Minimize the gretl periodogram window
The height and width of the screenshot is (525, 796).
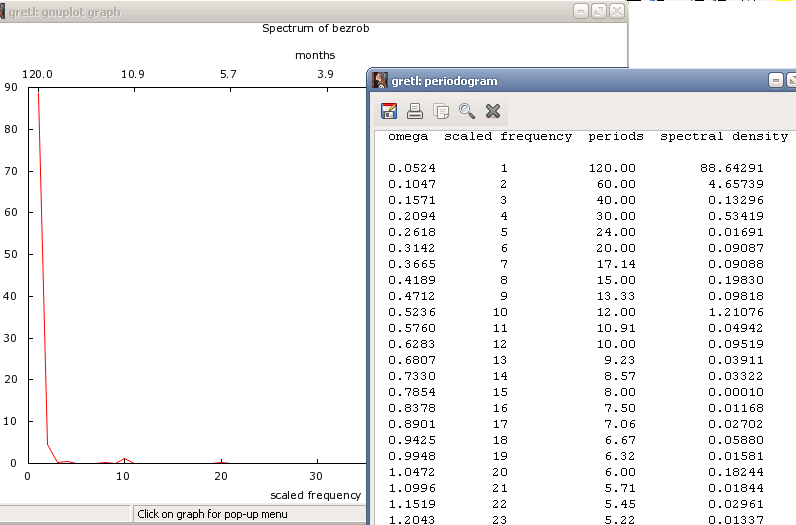[x=776, y=80]
